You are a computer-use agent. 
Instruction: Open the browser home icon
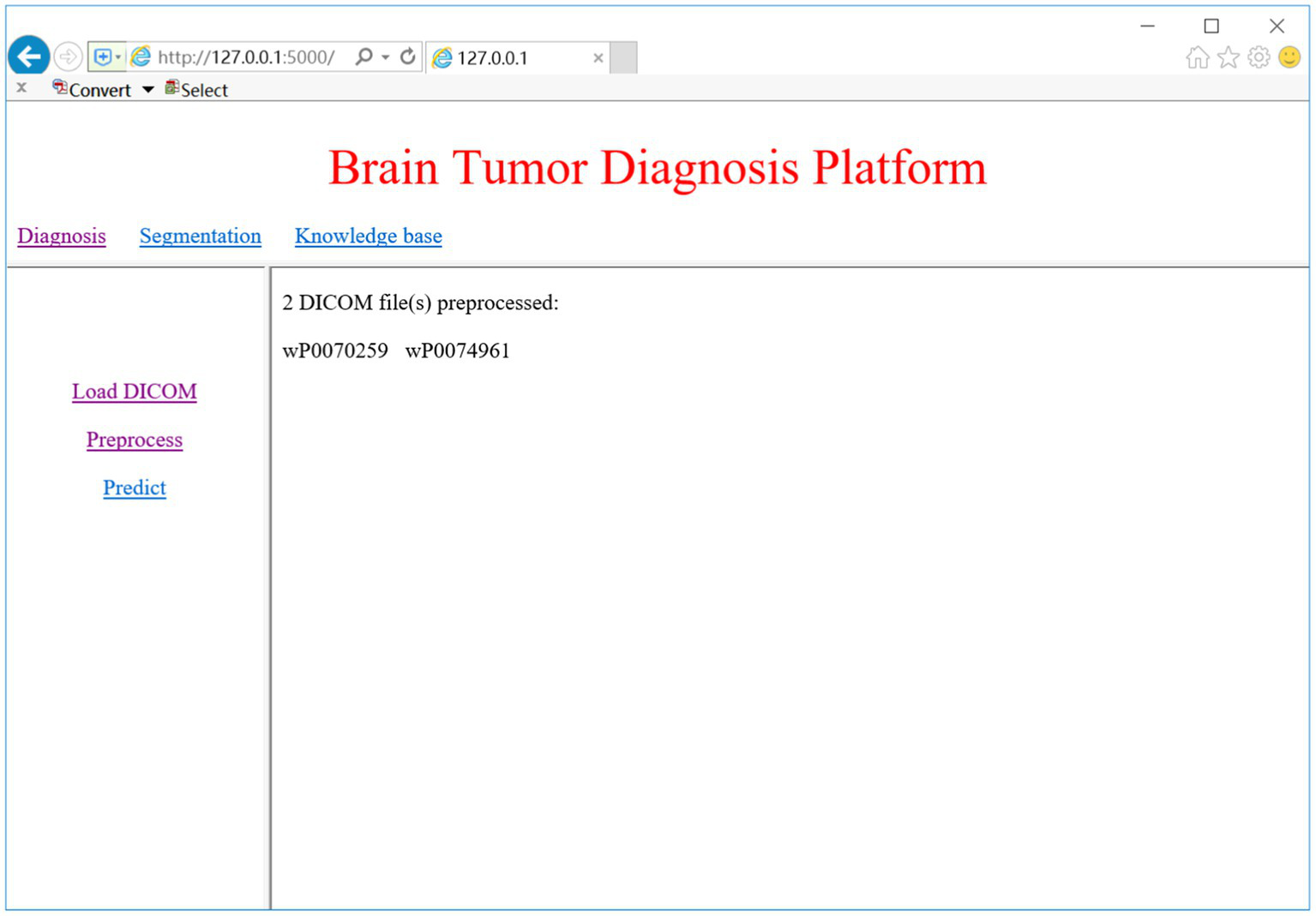1198,57
